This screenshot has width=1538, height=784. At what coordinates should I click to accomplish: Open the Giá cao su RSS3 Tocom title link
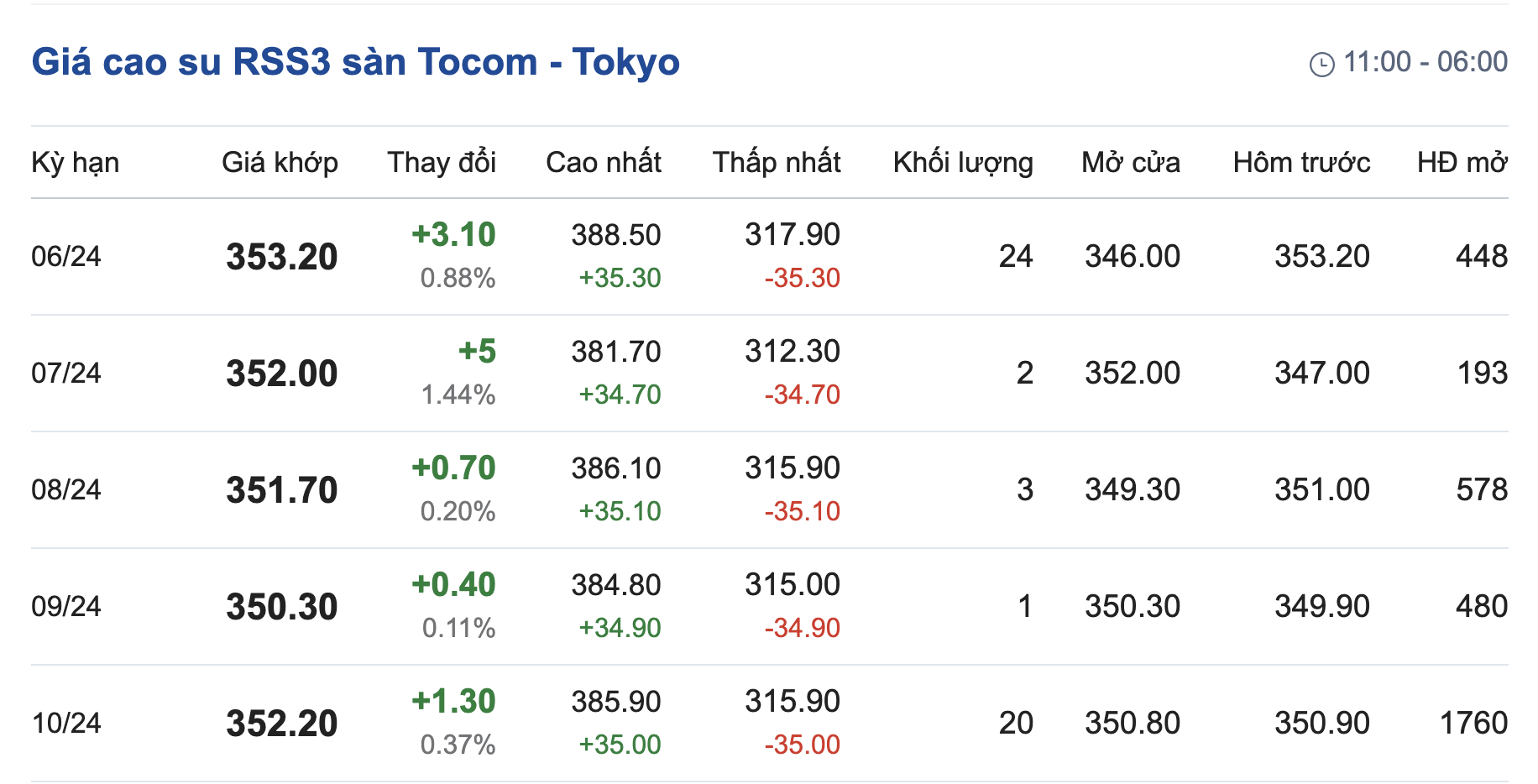[x=355, y=62]
